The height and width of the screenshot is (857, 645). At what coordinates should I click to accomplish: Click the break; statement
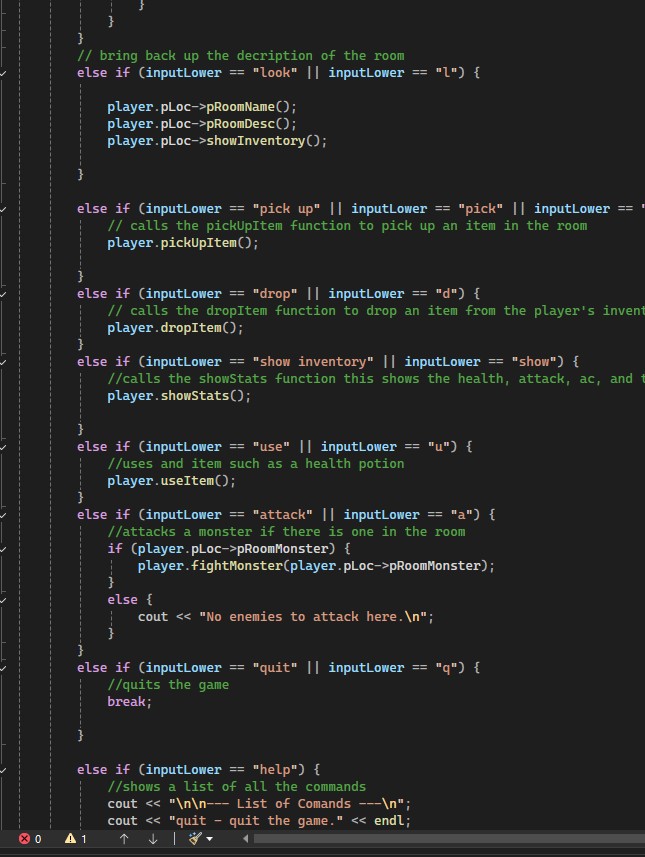coord(129,702)
